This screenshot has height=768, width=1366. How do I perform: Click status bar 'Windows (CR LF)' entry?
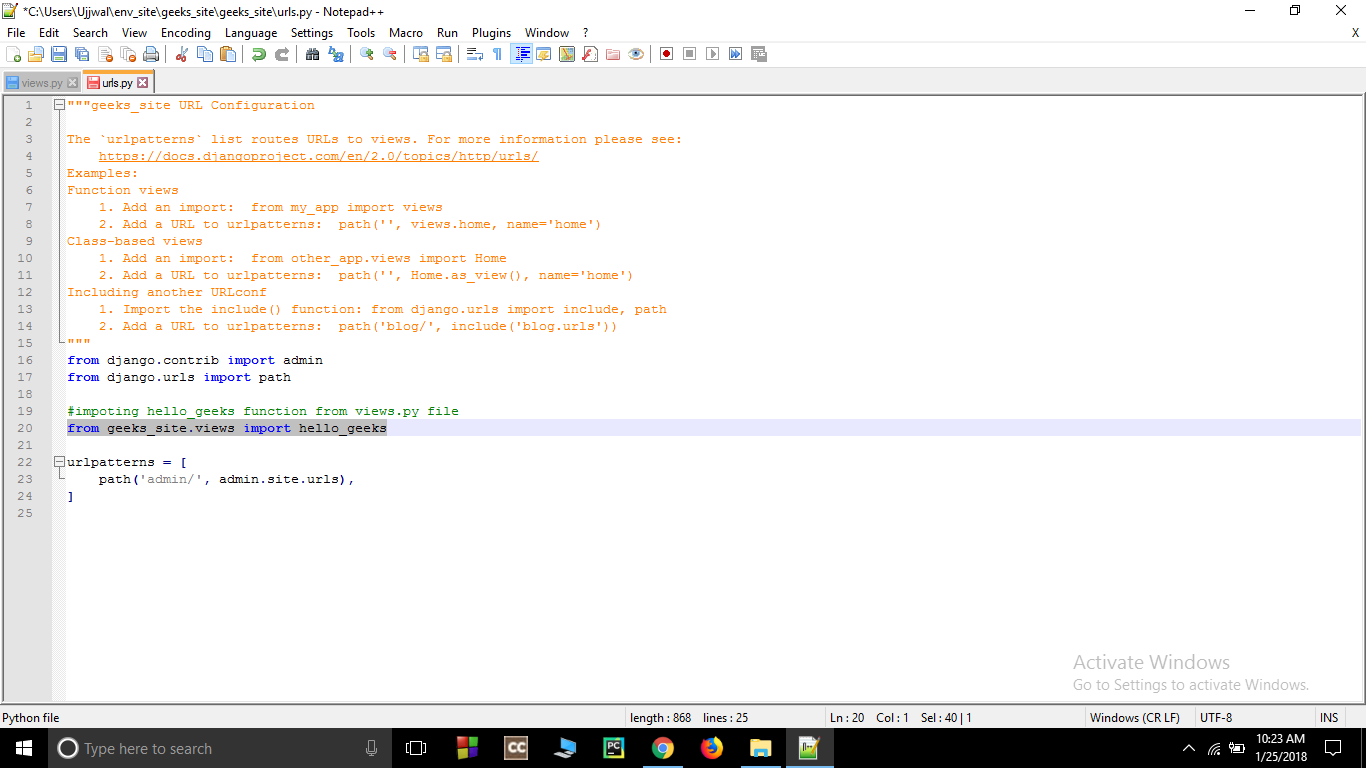click(1134, 717)
